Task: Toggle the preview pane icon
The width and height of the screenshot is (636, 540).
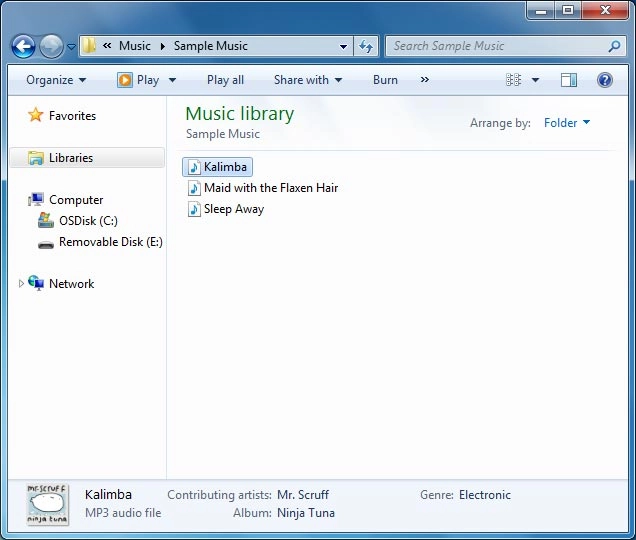Action: pos(568,80)
